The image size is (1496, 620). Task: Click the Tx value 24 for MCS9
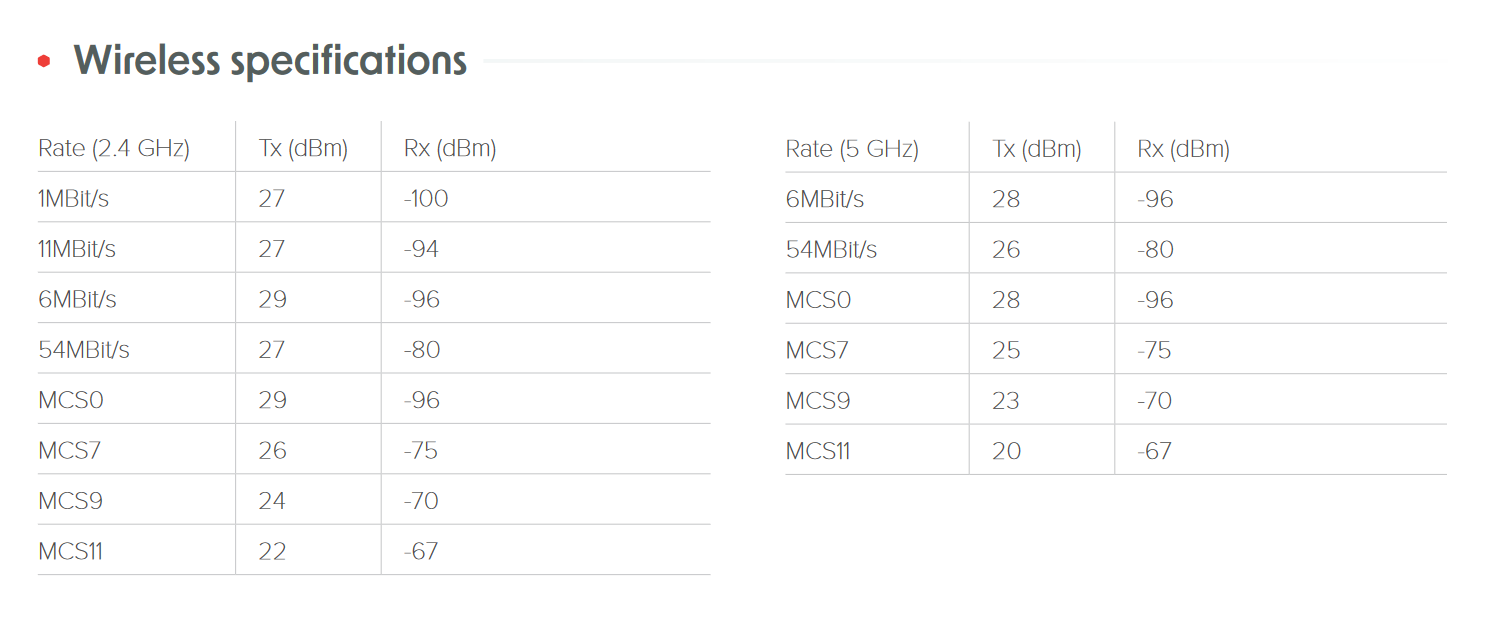[272, 501]
